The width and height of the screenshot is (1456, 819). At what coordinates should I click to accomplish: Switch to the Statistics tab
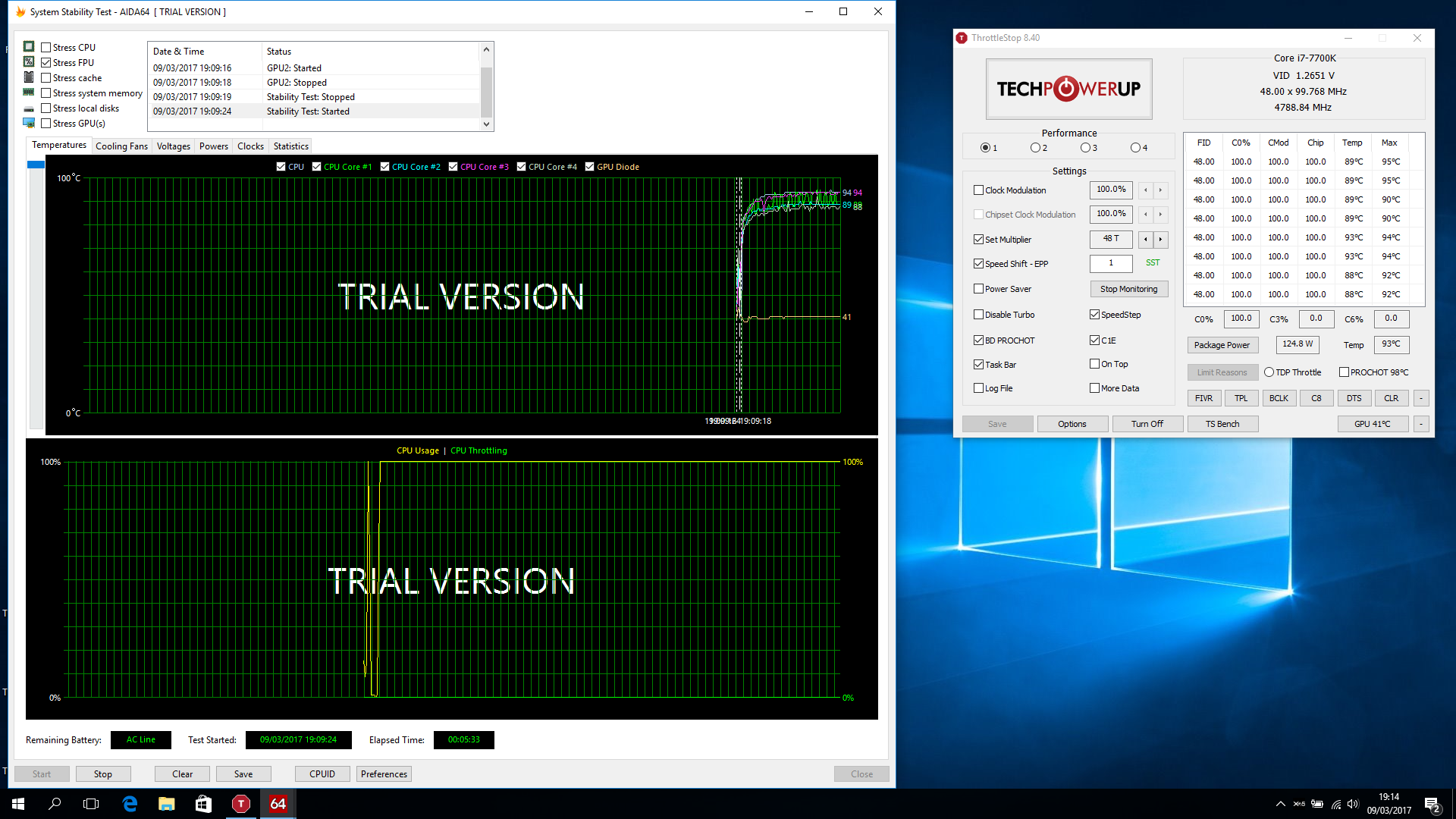(291, 146)
